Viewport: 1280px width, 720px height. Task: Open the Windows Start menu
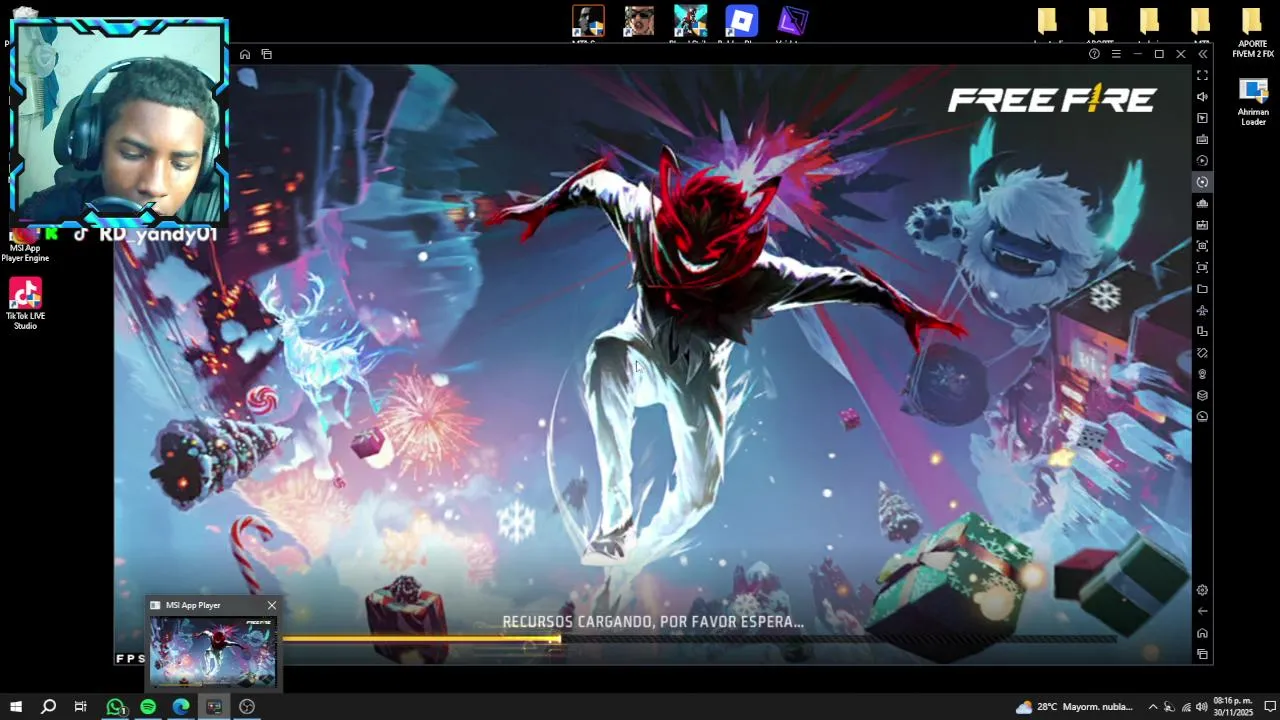tap(16, 707)
